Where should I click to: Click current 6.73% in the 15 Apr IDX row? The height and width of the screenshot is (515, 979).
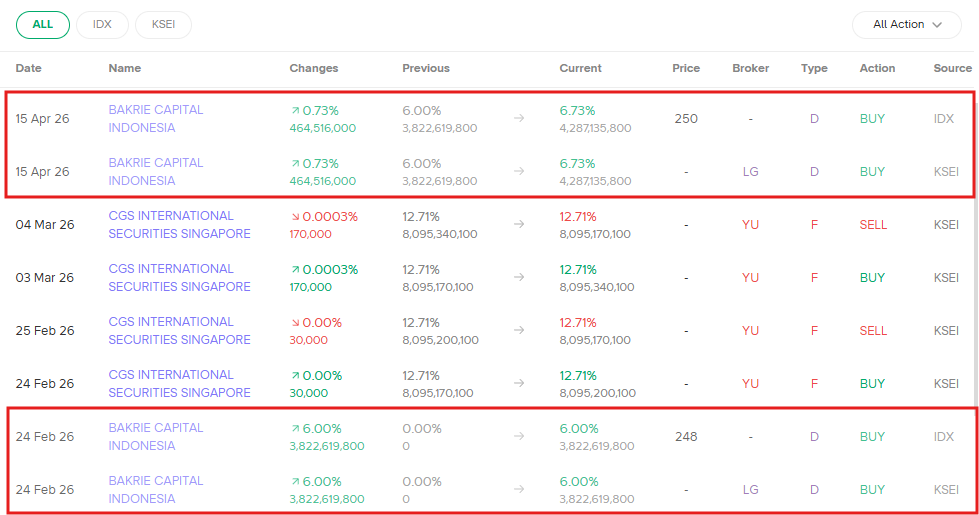[x=578, y=110]
